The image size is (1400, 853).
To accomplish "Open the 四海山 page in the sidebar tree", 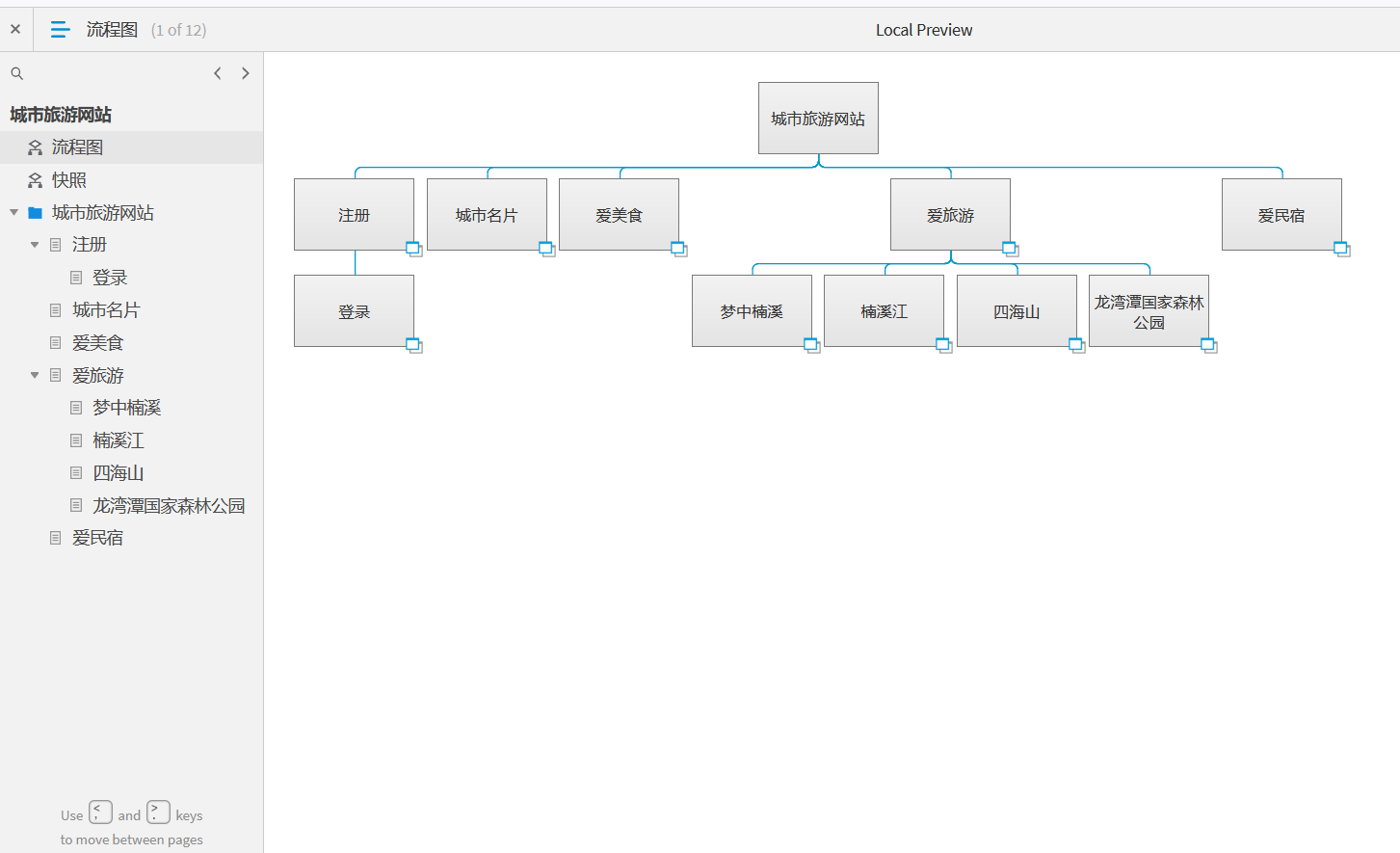I will click(x=119, y=473).
